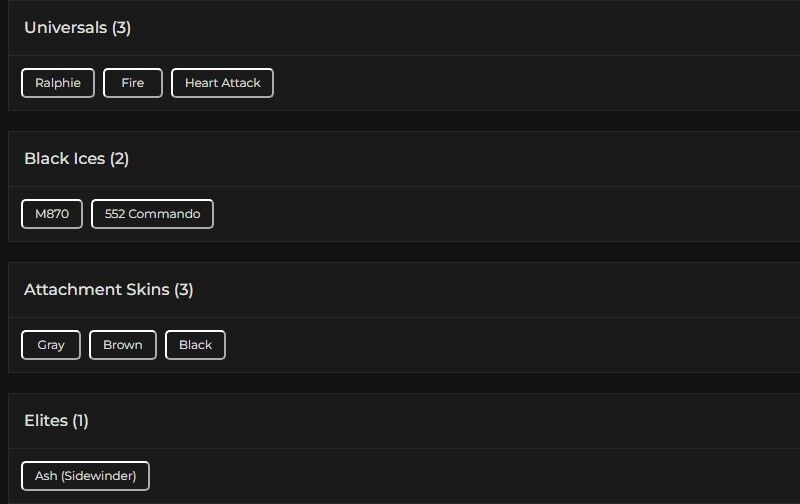
Task: Select the Gray attachment skin
Action: [x=51, y=345]
